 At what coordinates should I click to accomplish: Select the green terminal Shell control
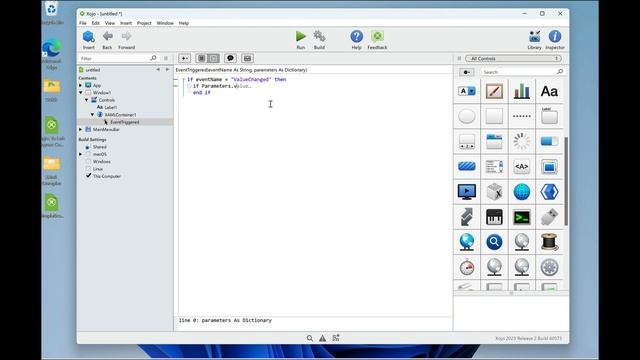coord(522,217)
